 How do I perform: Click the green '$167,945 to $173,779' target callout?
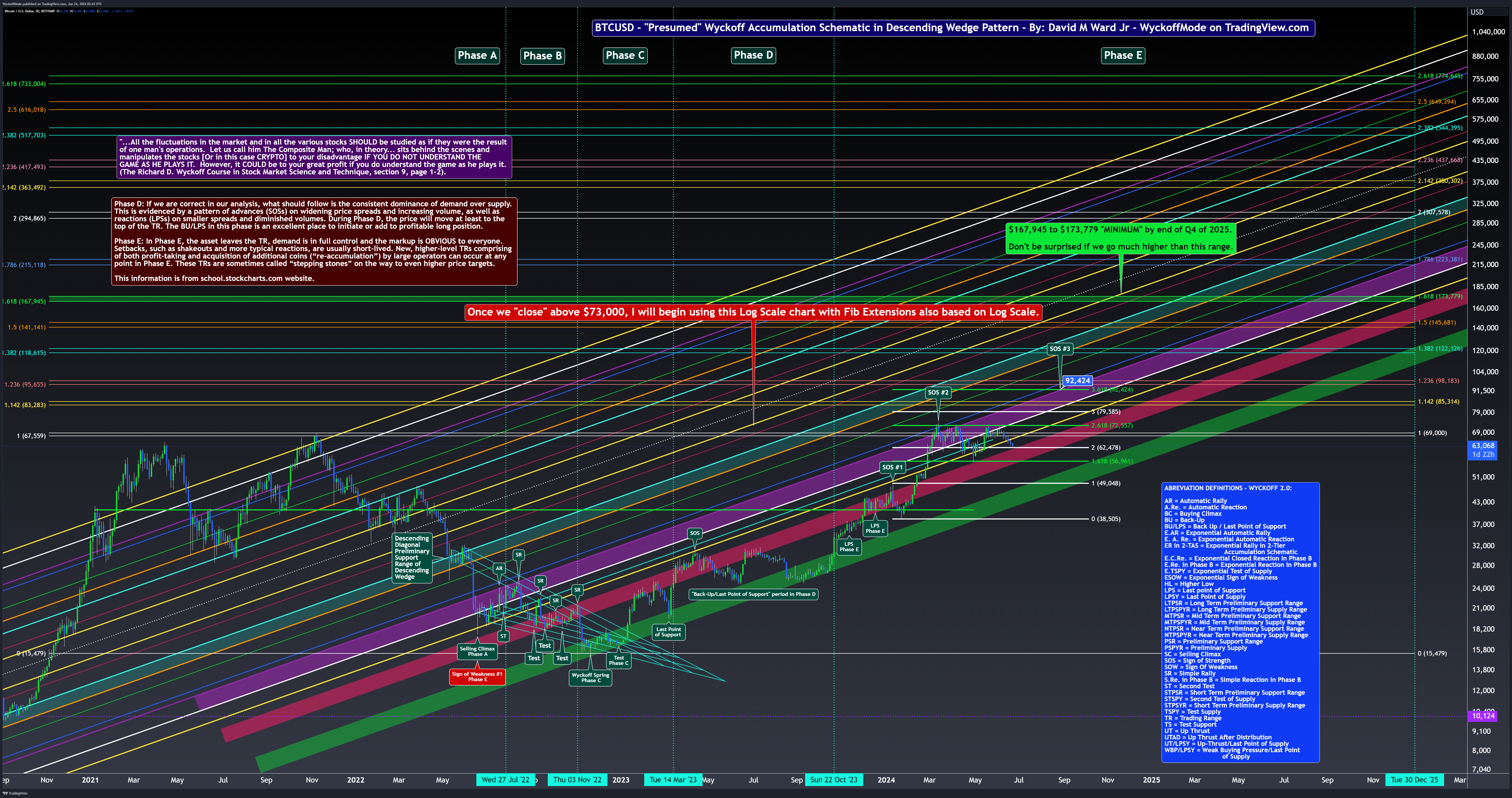click(1121, 238)
